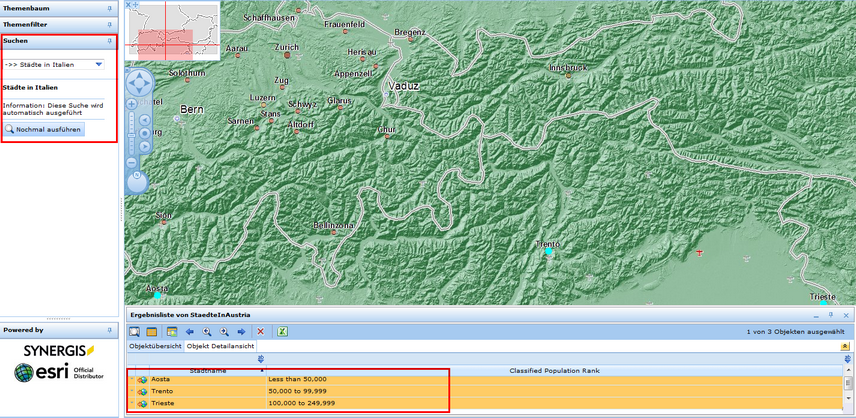
Task: Select the Aosta city name cell
Action: [208, 379]
